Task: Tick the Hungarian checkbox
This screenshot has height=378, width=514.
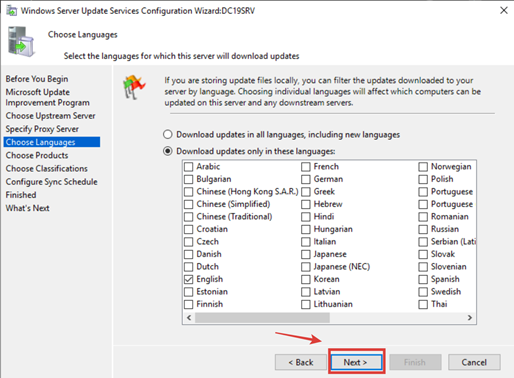Action: (306, 229)
